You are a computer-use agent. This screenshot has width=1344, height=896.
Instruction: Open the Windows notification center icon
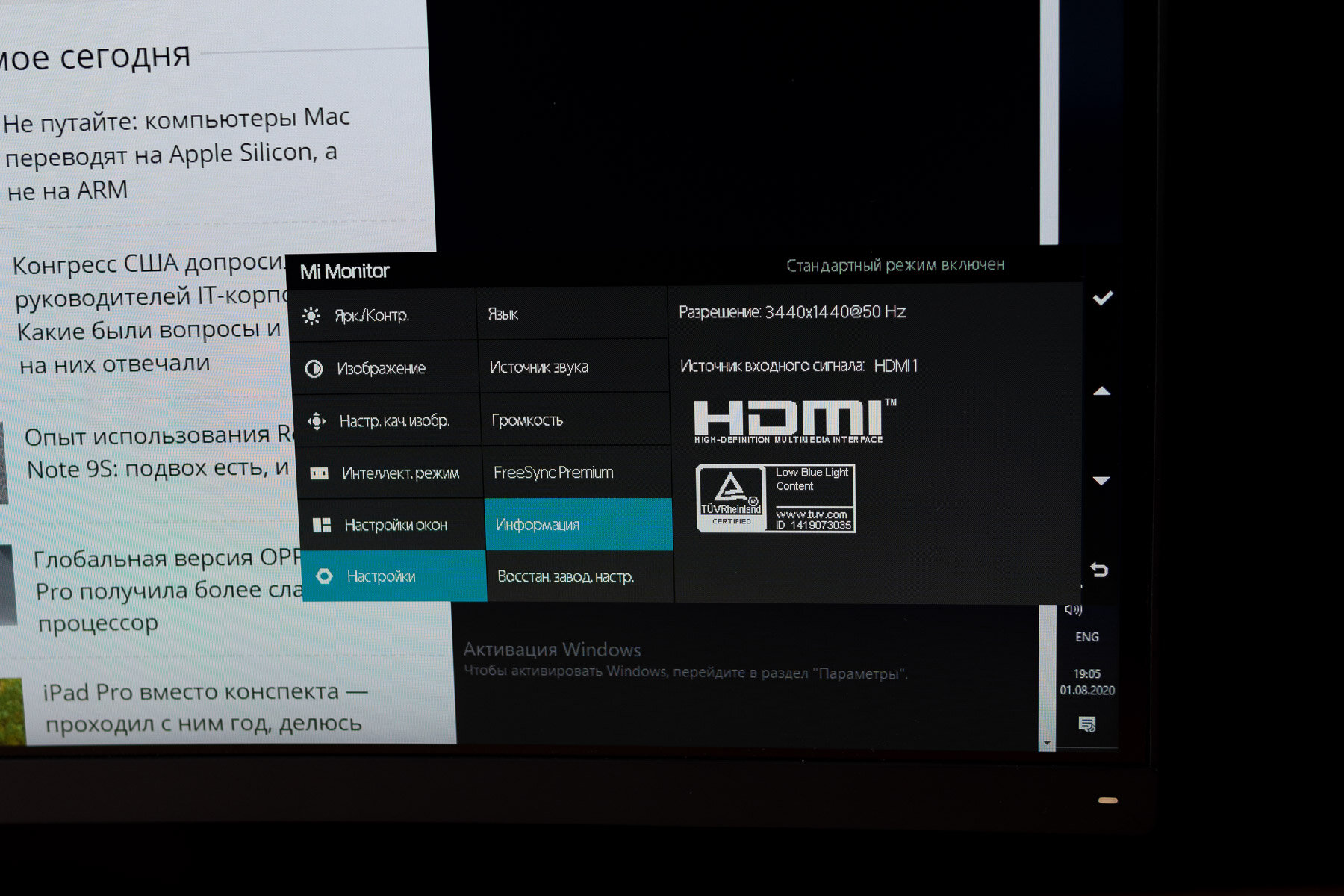[x=1087, y=724]
